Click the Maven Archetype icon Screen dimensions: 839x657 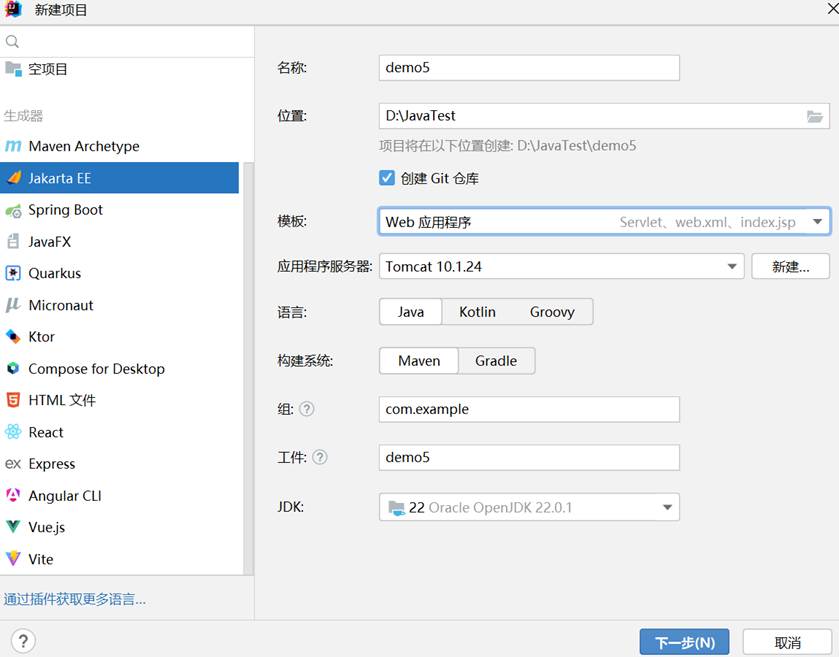pyautogui.click(x=13, y=146)
